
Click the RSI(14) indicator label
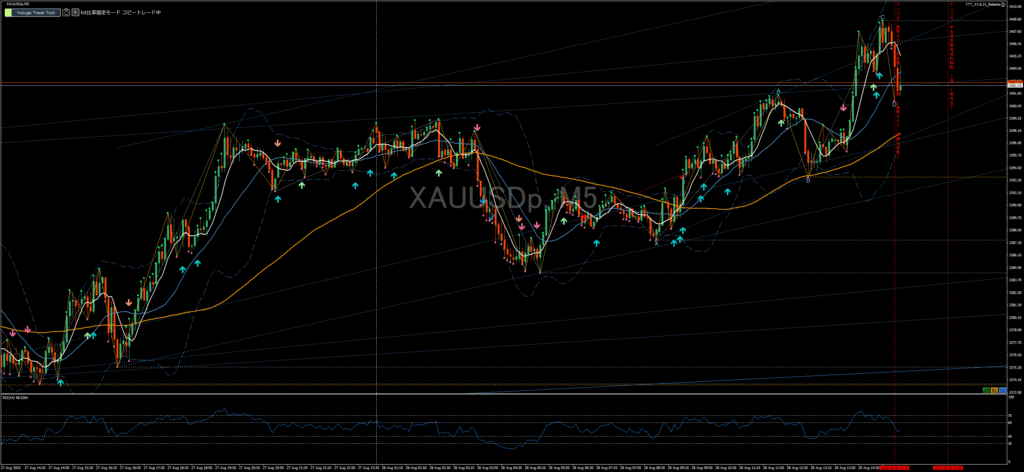(x=16, y=398)
